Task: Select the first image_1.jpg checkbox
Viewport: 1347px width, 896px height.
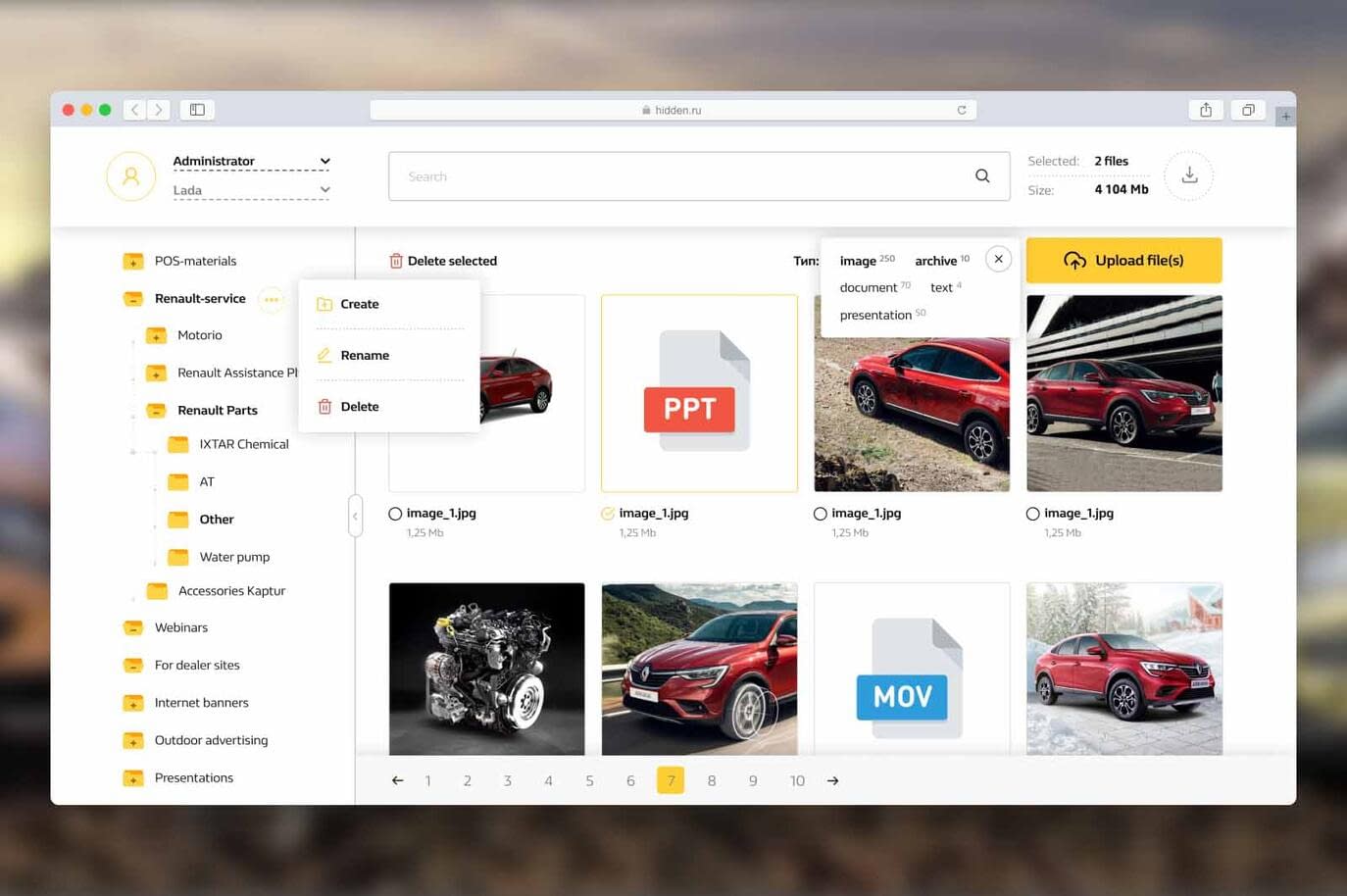Action: pyautogui.click(x=395, y=513)
